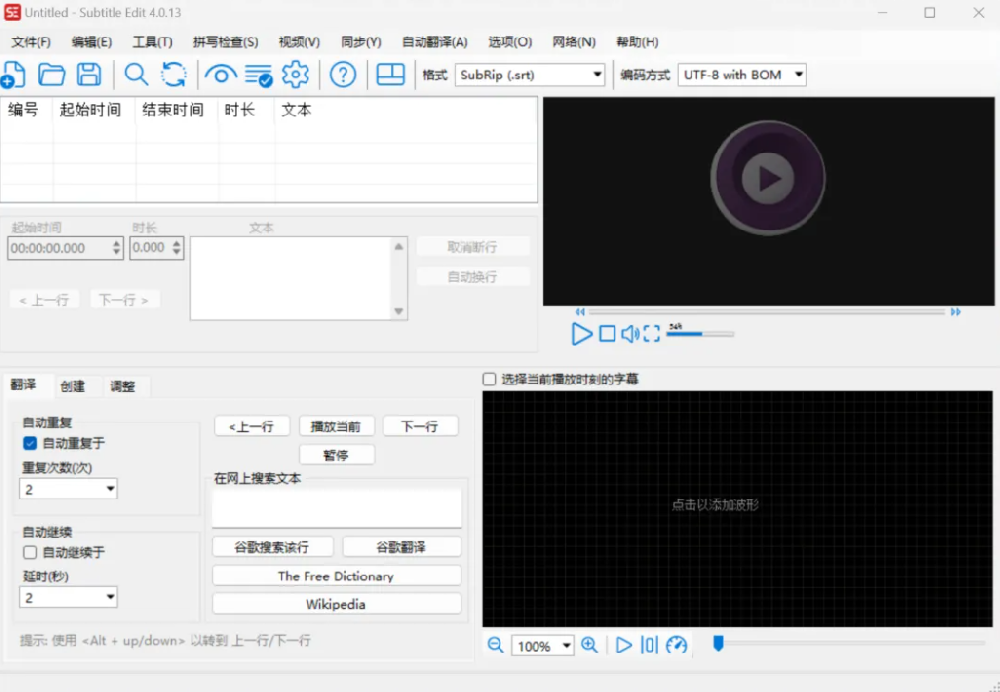Open the Find magnifier tool
The width and height of the screenshot is (1000, 692).
136,74
